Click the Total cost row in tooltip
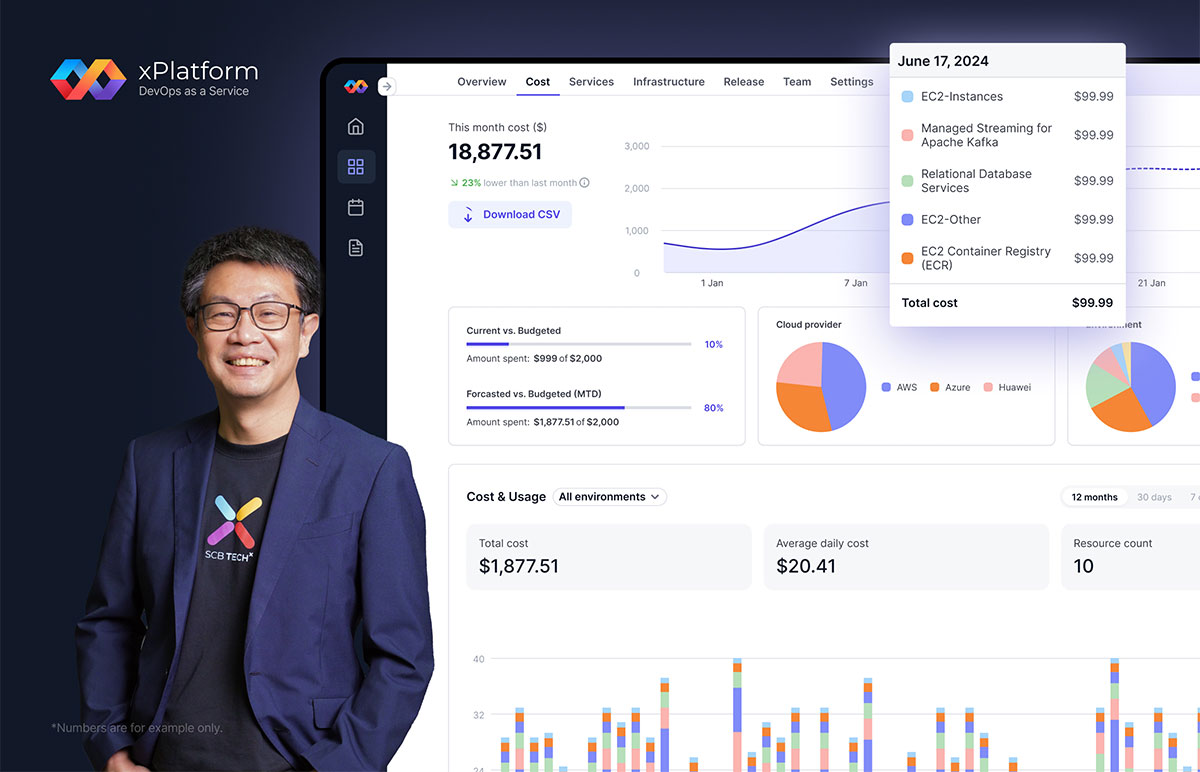This screenshot has height=772, width=1200. [x=1007, y=303]
